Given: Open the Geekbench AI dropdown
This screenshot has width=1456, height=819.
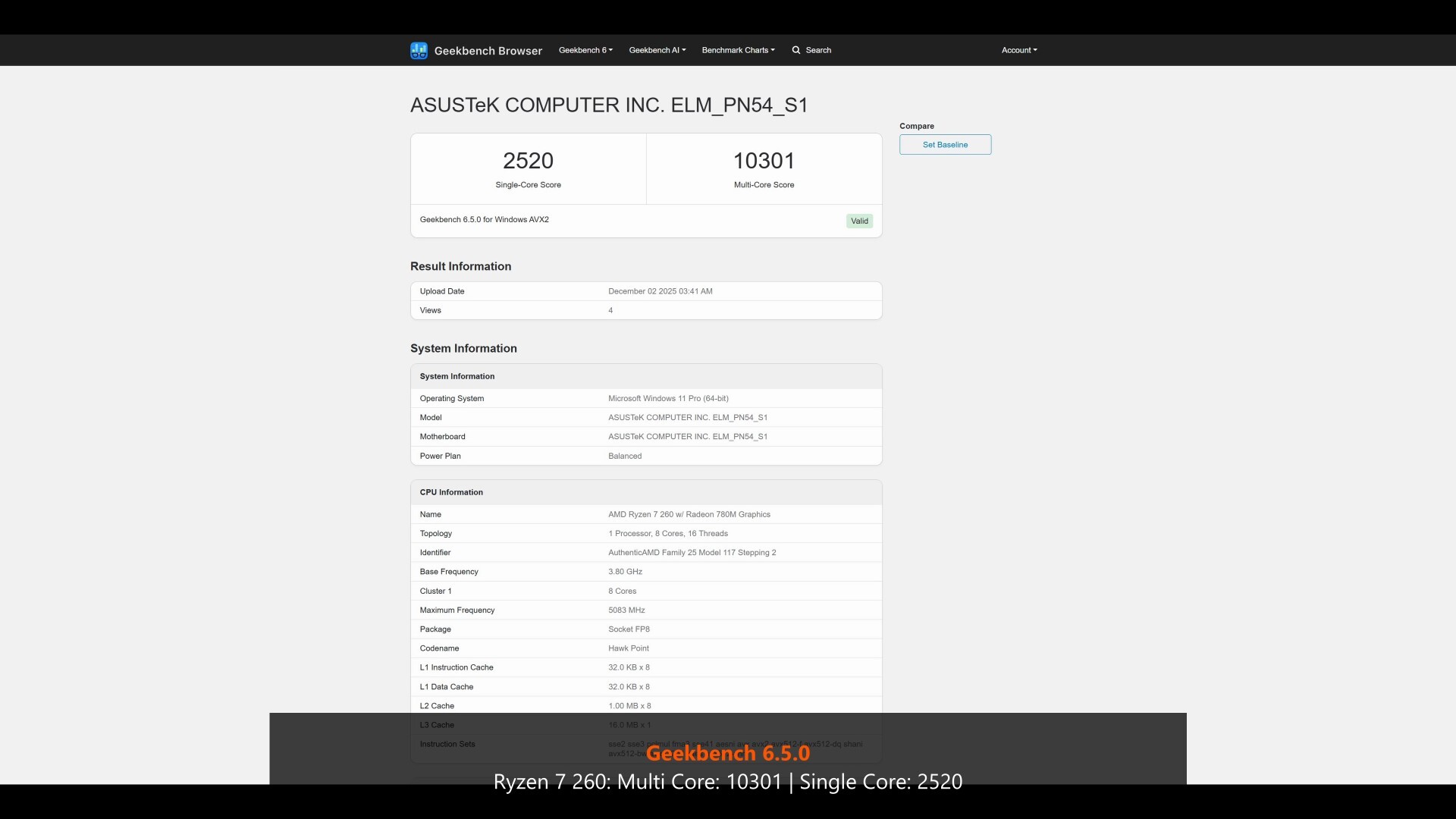Looking at the screenshot, I should [656, 50].
